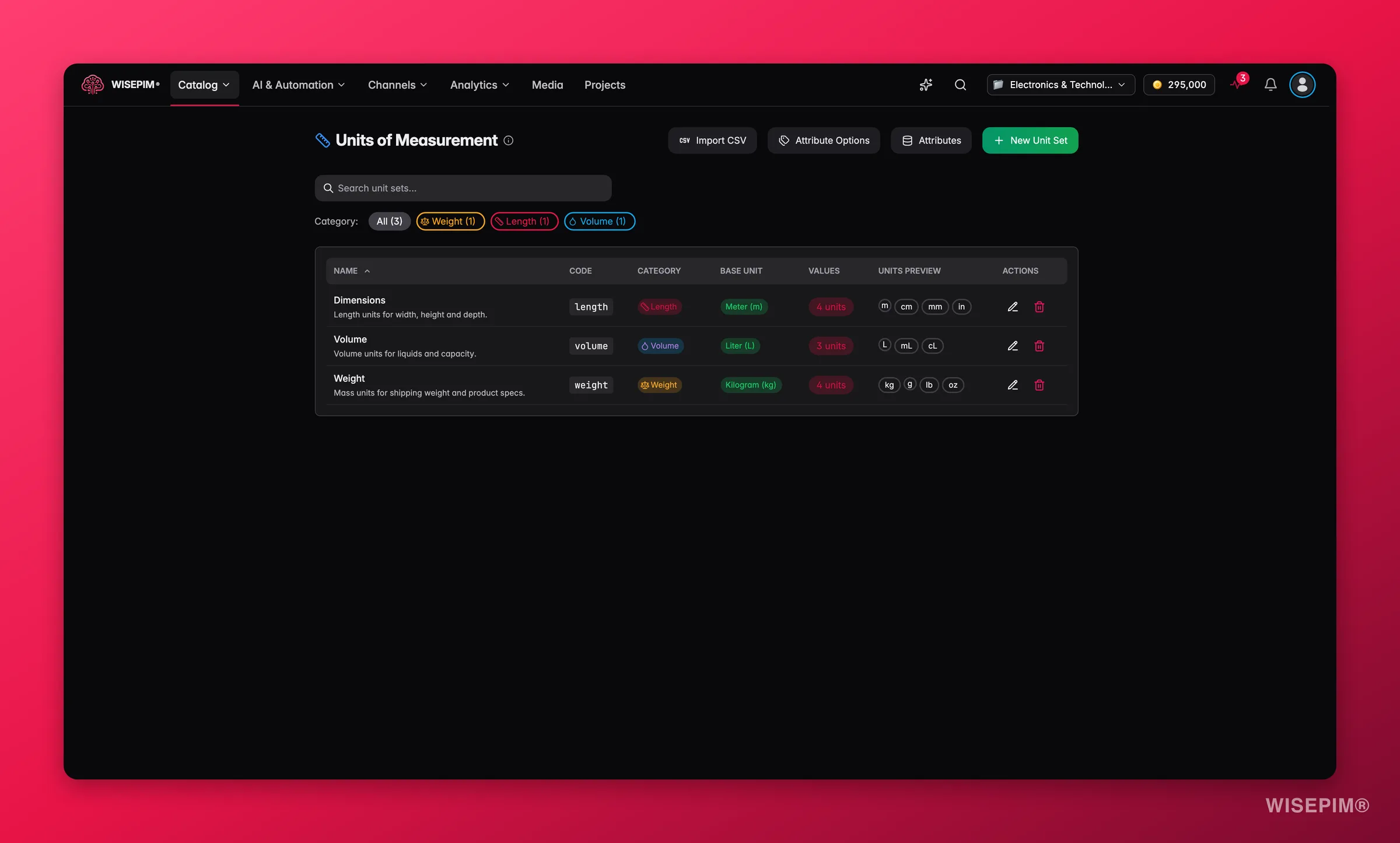Screen dimensions: 1400x843
Task: Open the activity pulse icon with badge 3
Action: pyautogui.click(x=1238, y=83)
